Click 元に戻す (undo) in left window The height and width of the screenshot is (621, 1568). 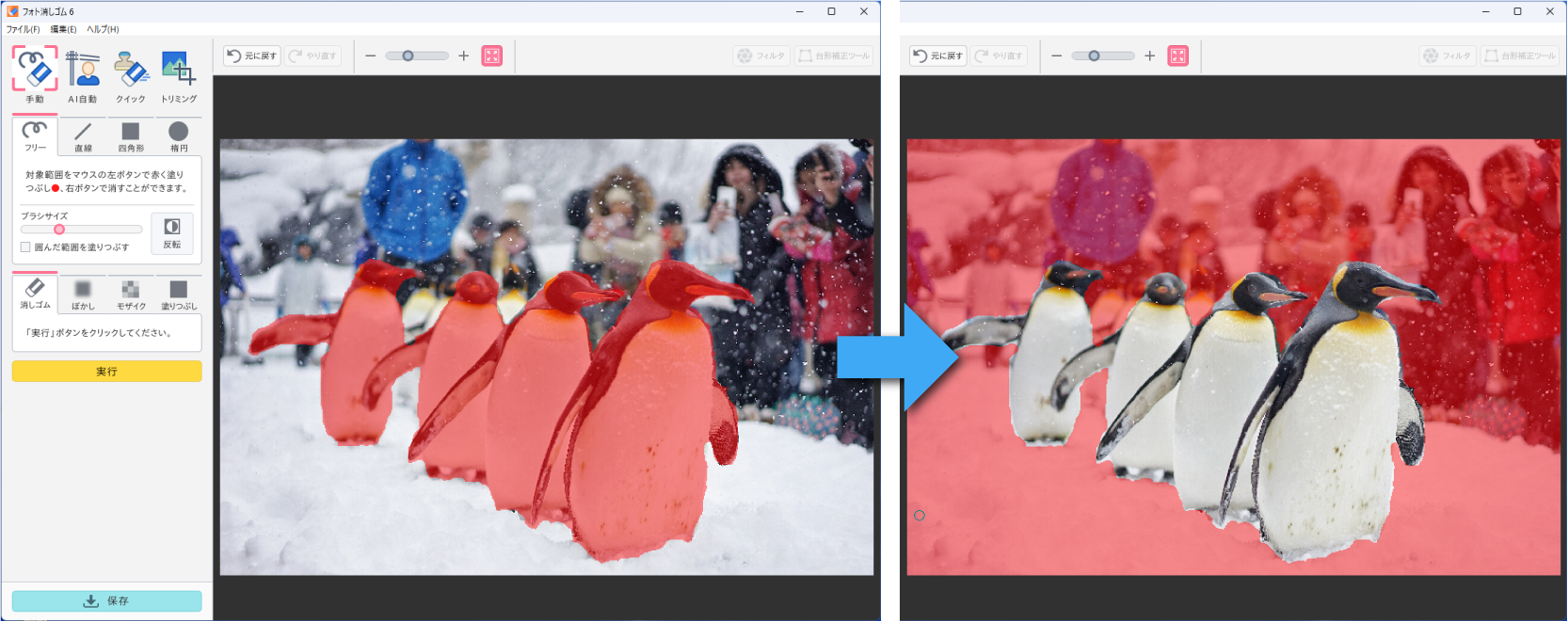pyautogui.click(x=251, y=56)
